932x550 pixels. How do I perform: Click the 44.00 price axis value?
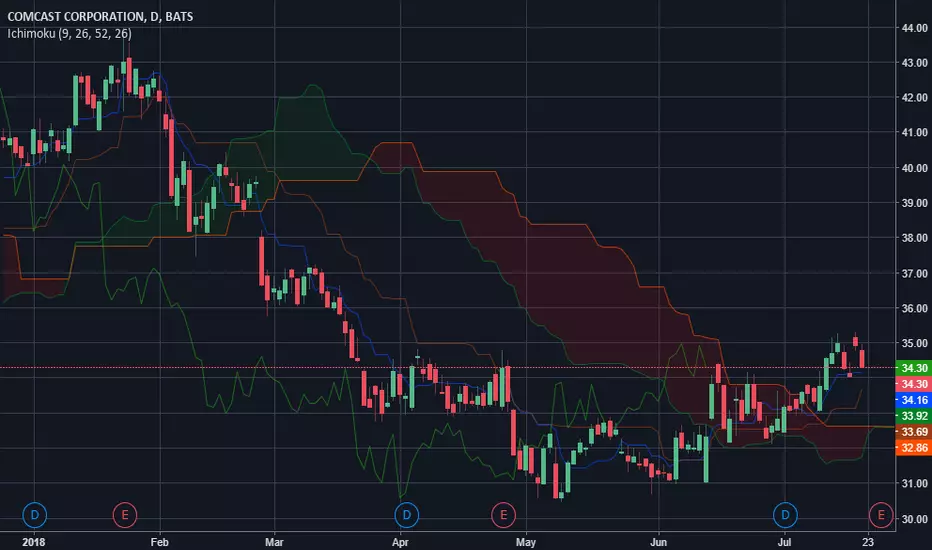pos(914,28)
